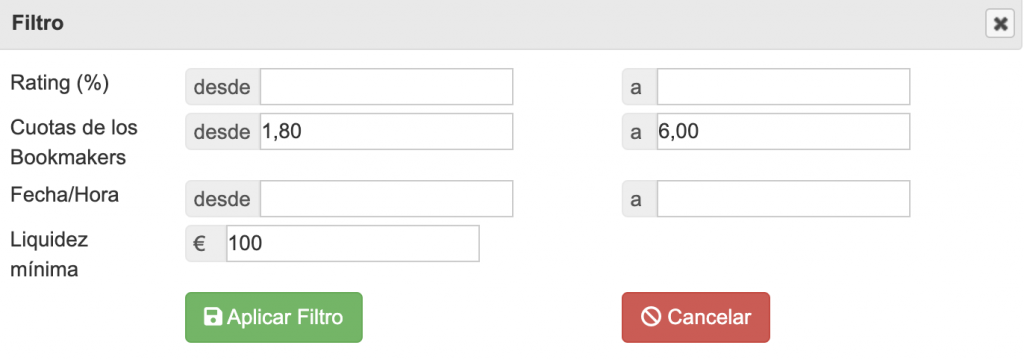This screenshot has height=360, width=1024.
Task: Cancel the filter dialog
Action: [696, 318]
